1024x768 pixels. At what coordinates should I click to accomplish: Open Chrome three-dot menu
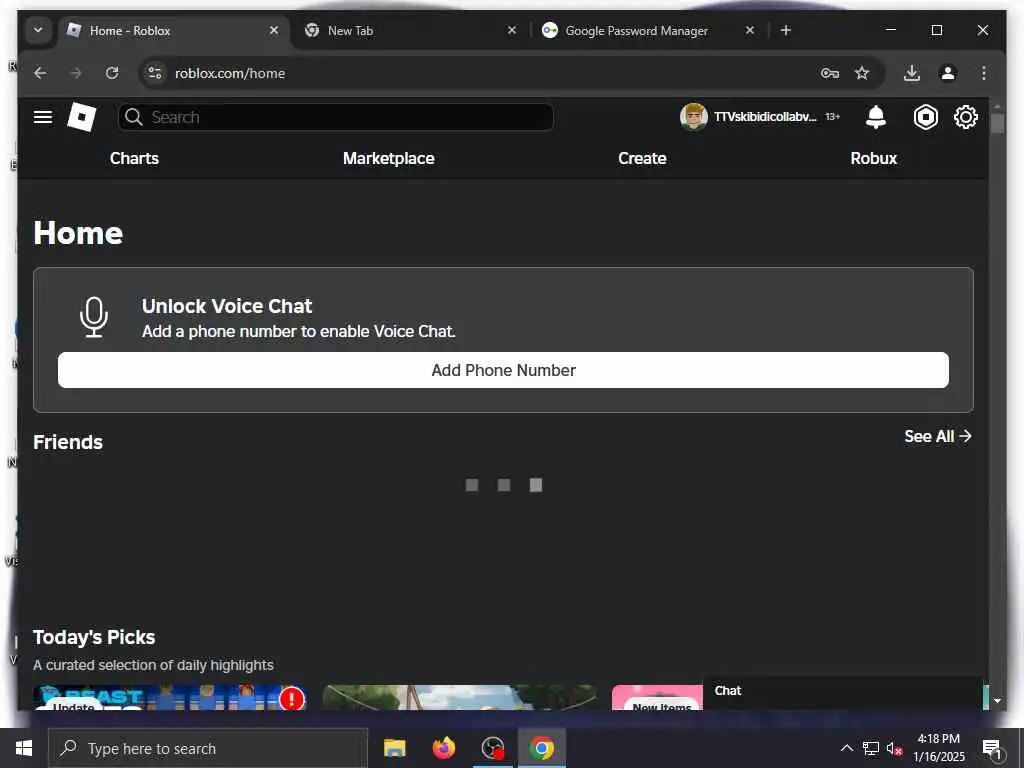(984, 73)
